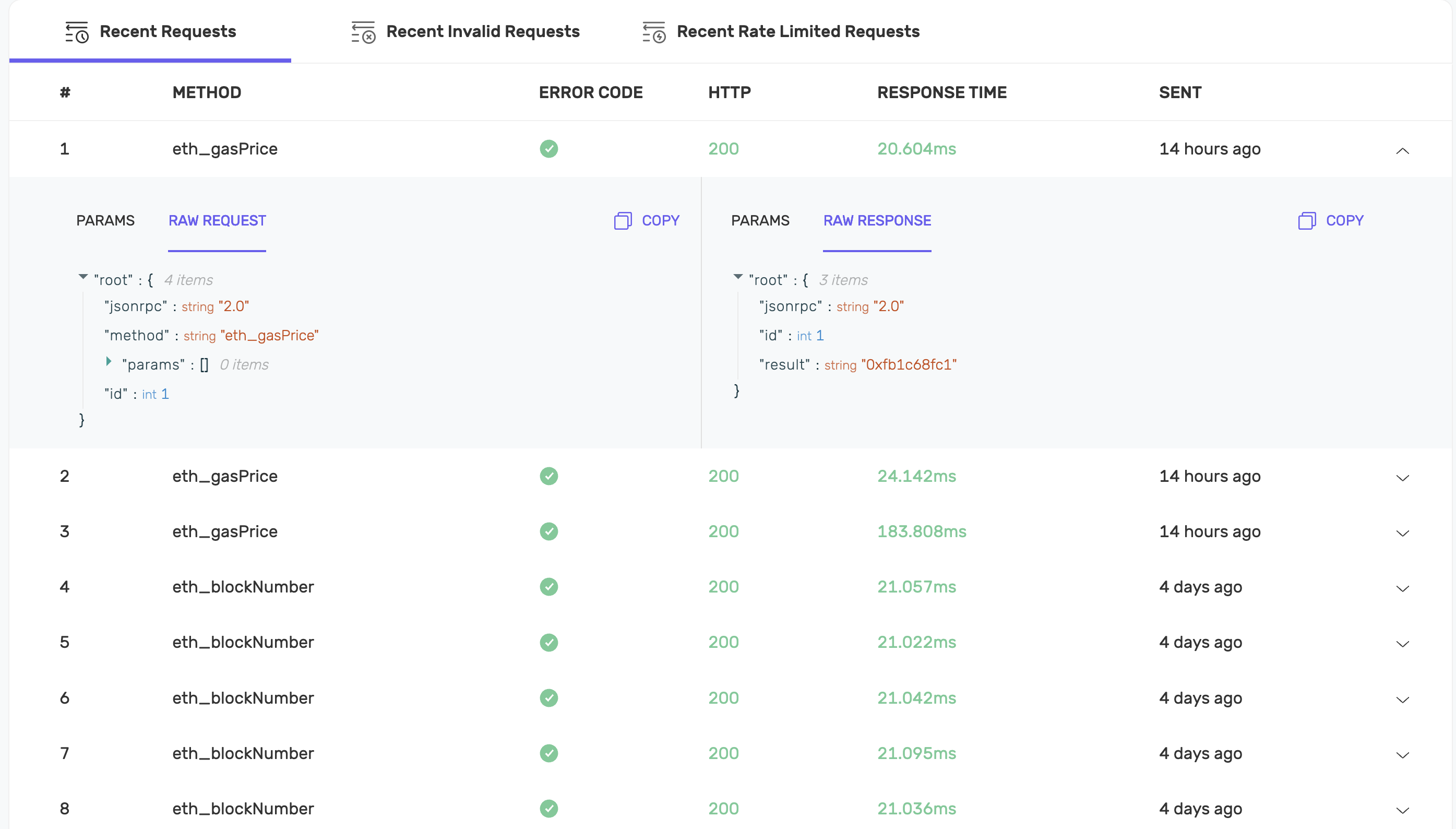Click the green success checkmark on row 1
Screen dimensions: 1456x829
(548, 149)
